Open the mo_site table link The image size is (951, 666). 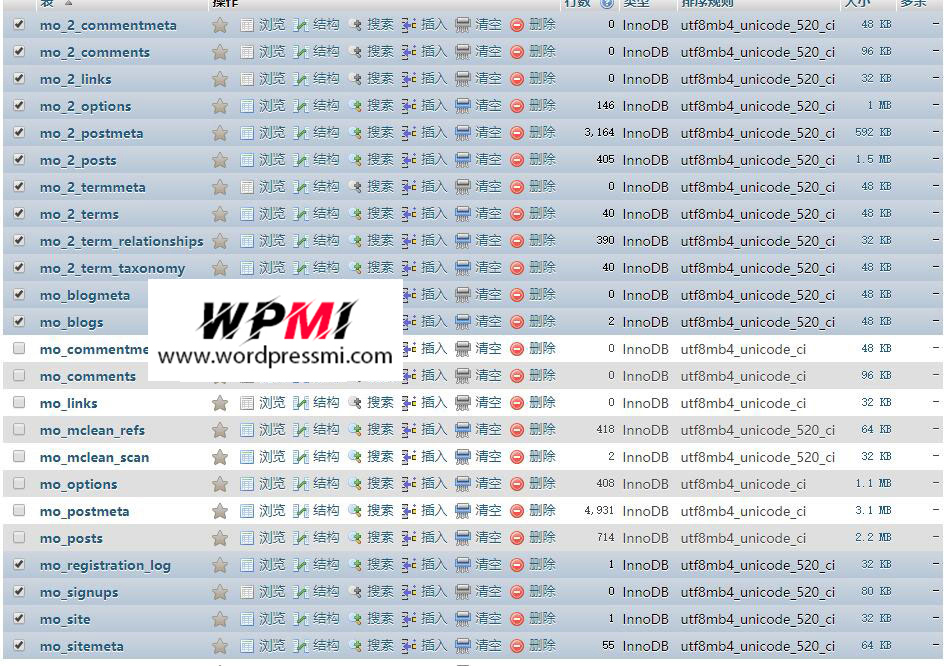click(65, 619)
